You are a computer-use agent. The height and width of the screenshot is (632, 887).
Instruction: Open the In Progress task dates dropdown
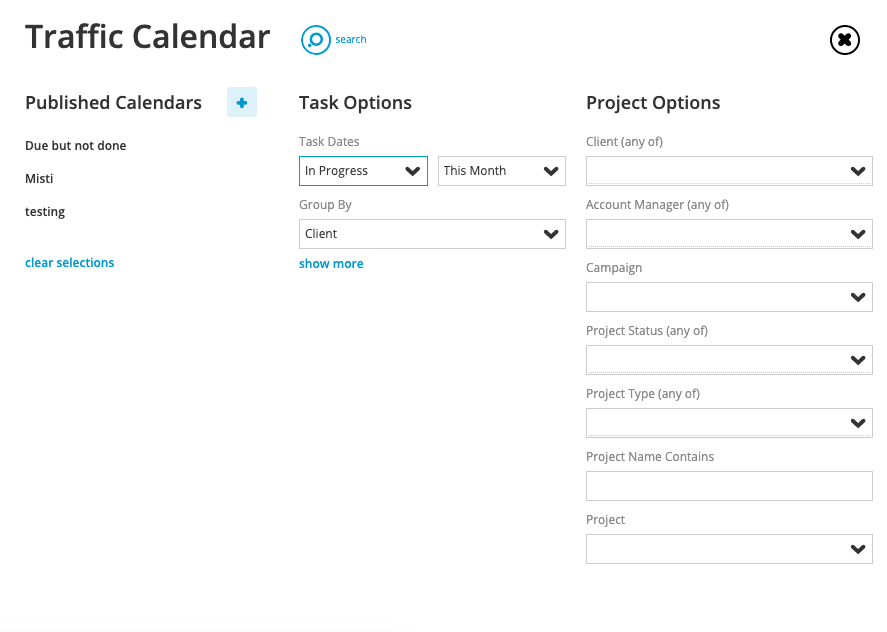(x=363, y=171)
